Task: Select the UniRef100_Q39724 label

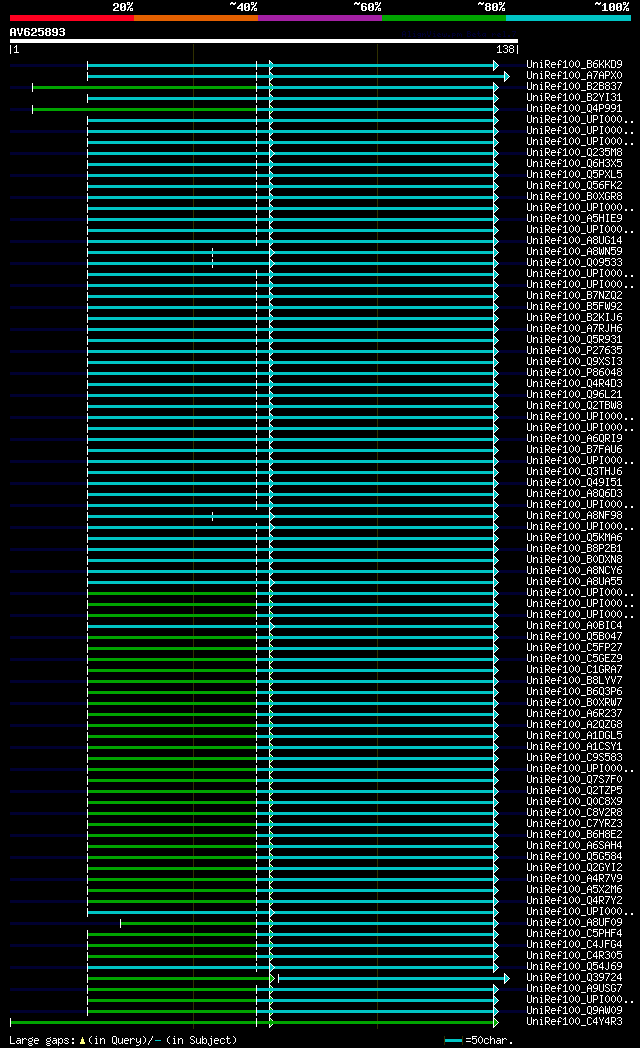Action: [574, 978]
